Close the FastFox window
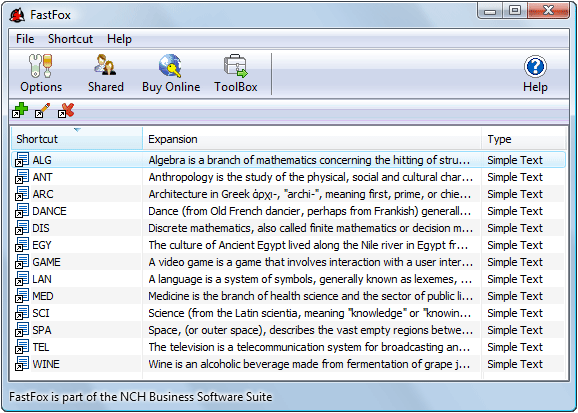578x413 pixels. click(549, 10)
